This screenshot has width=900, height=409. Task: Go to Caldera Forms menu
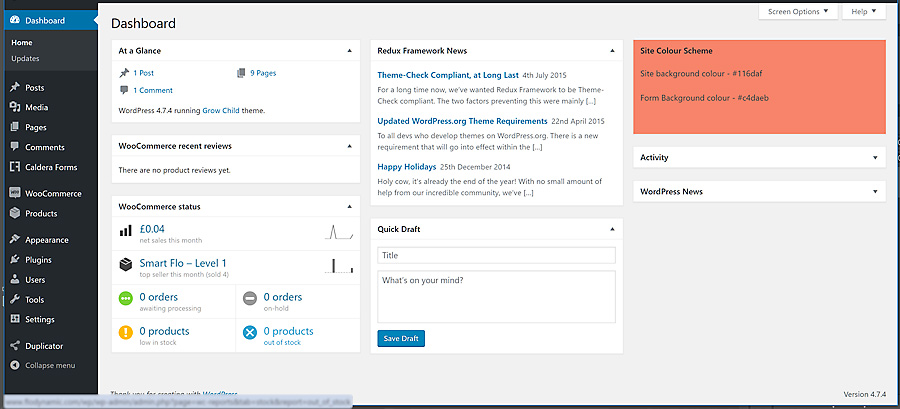pyautogui.click(x=52, y=167)
